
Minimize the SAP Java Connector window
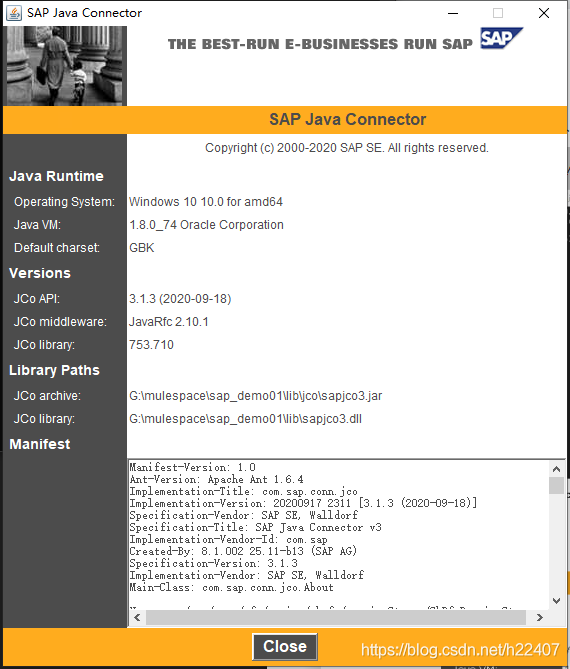(453, 13)
